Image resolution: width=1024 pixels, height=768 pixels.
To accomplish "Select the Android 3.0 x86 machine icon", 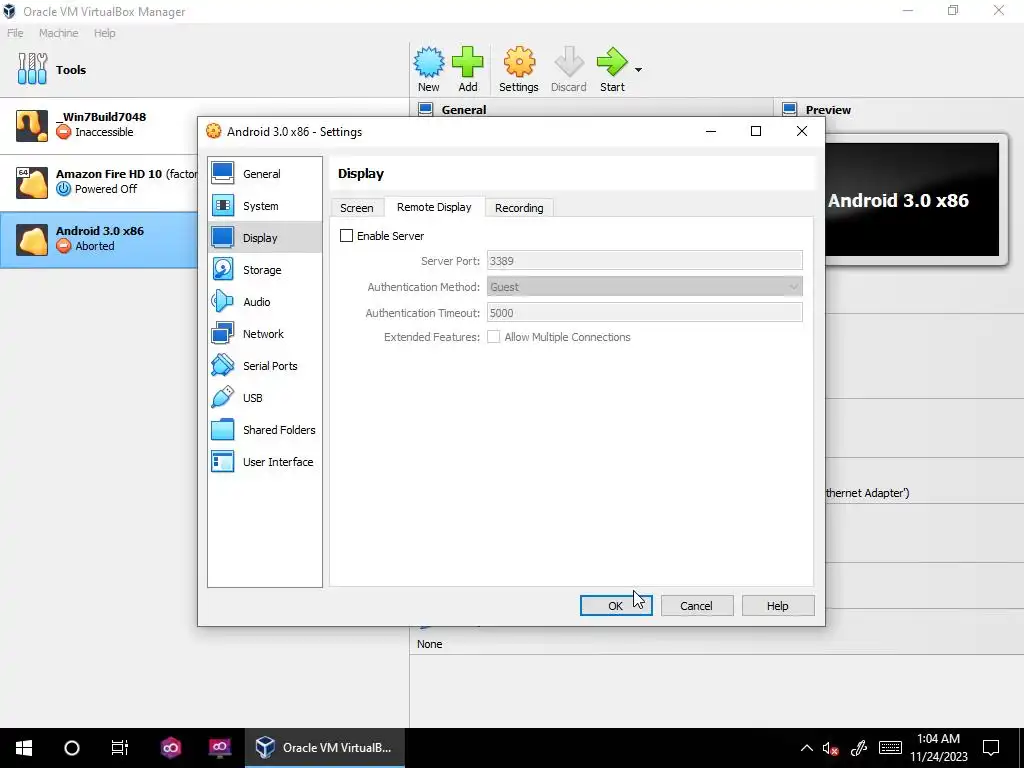I will point(32,239).
